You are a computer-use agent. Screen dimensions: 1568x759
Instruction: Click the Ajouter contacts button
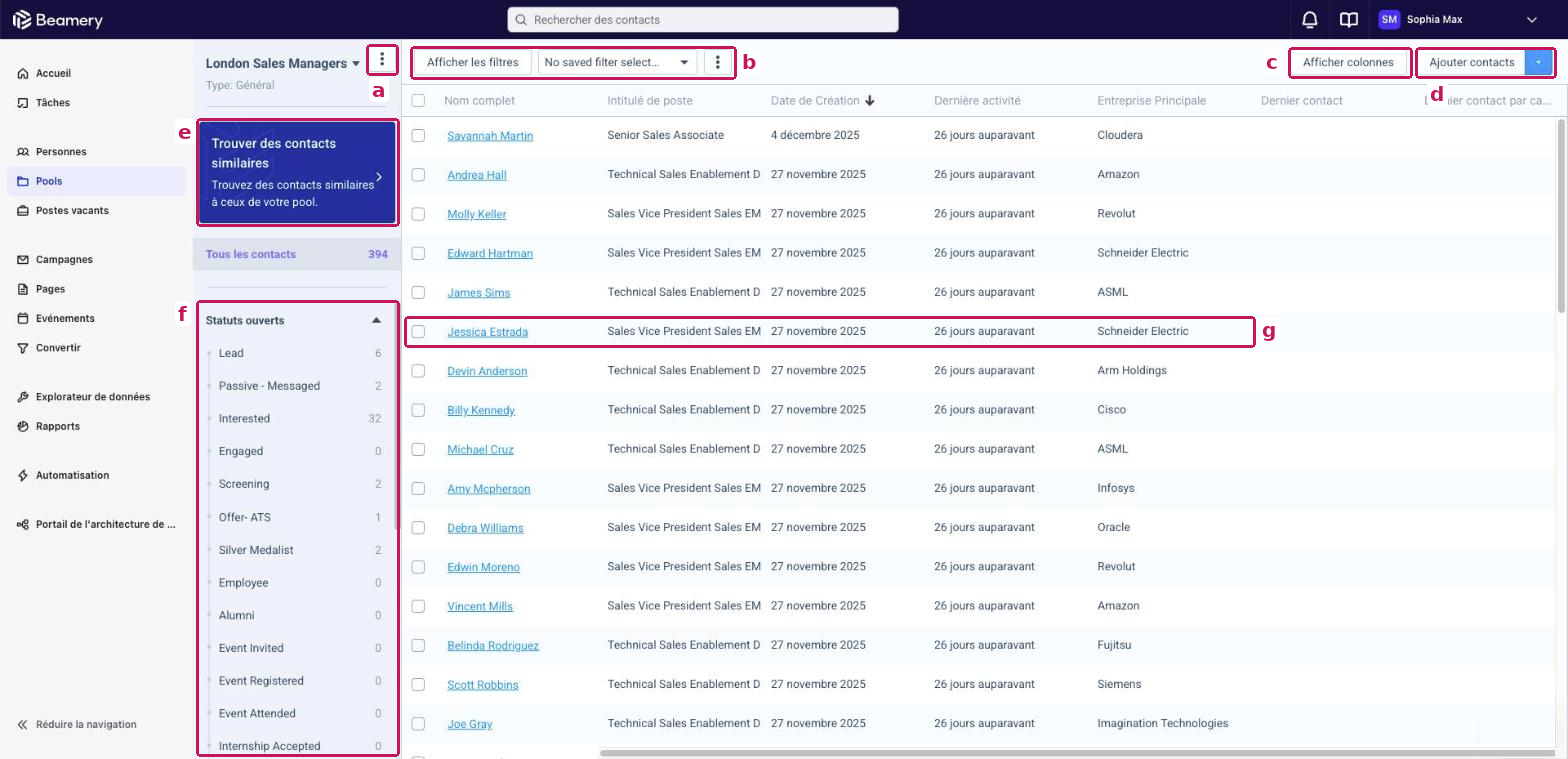[x=1471, y=62]
